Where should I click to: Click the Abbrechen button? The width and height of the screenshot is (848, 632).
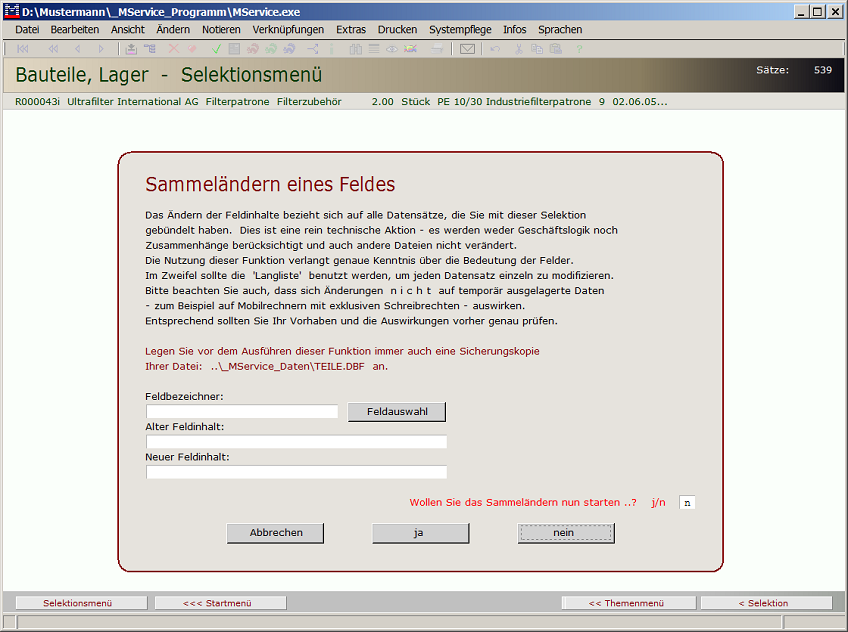click(276, 533)
